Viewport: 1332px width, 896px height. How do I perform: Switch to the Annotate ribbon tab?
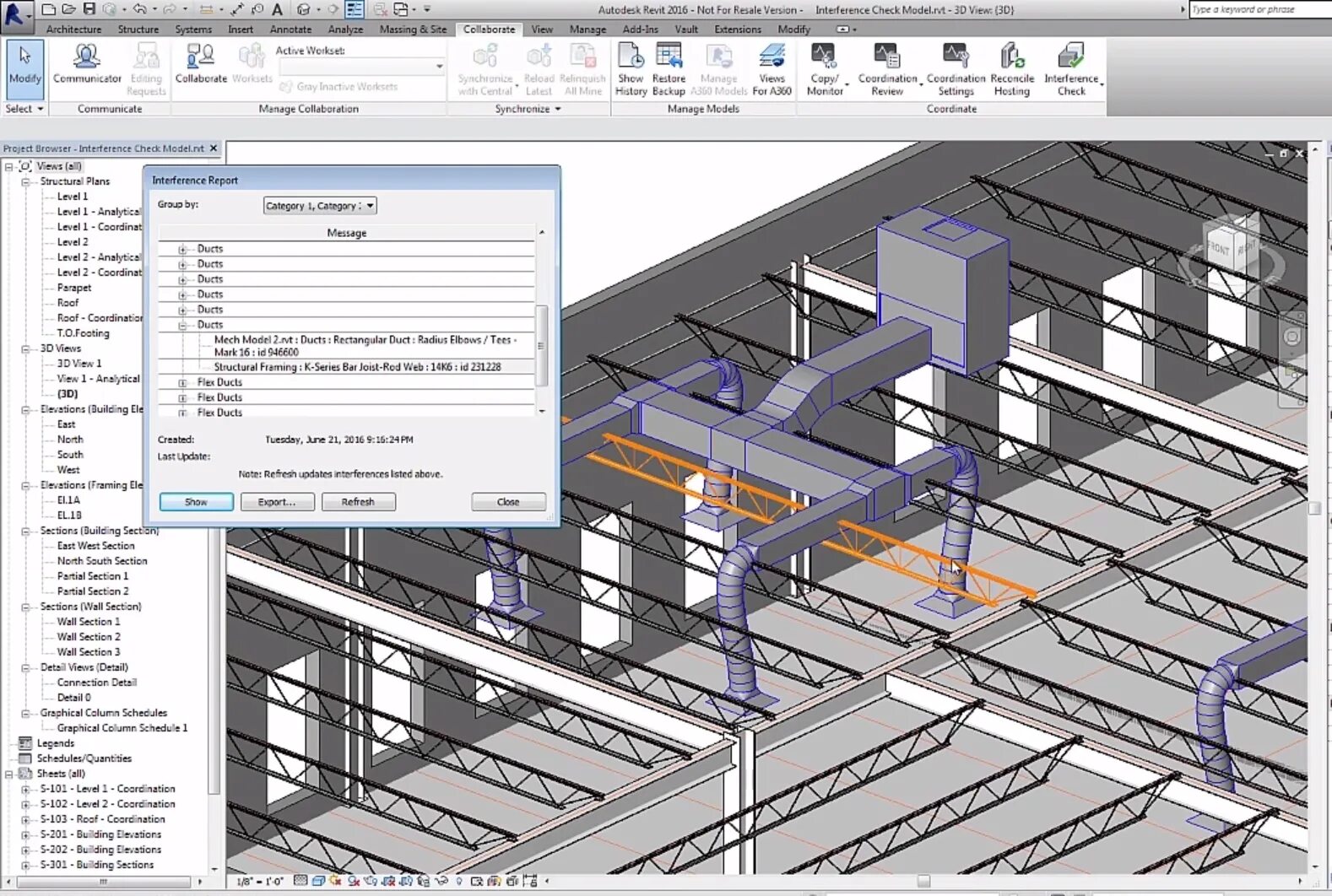coord(290,29)
